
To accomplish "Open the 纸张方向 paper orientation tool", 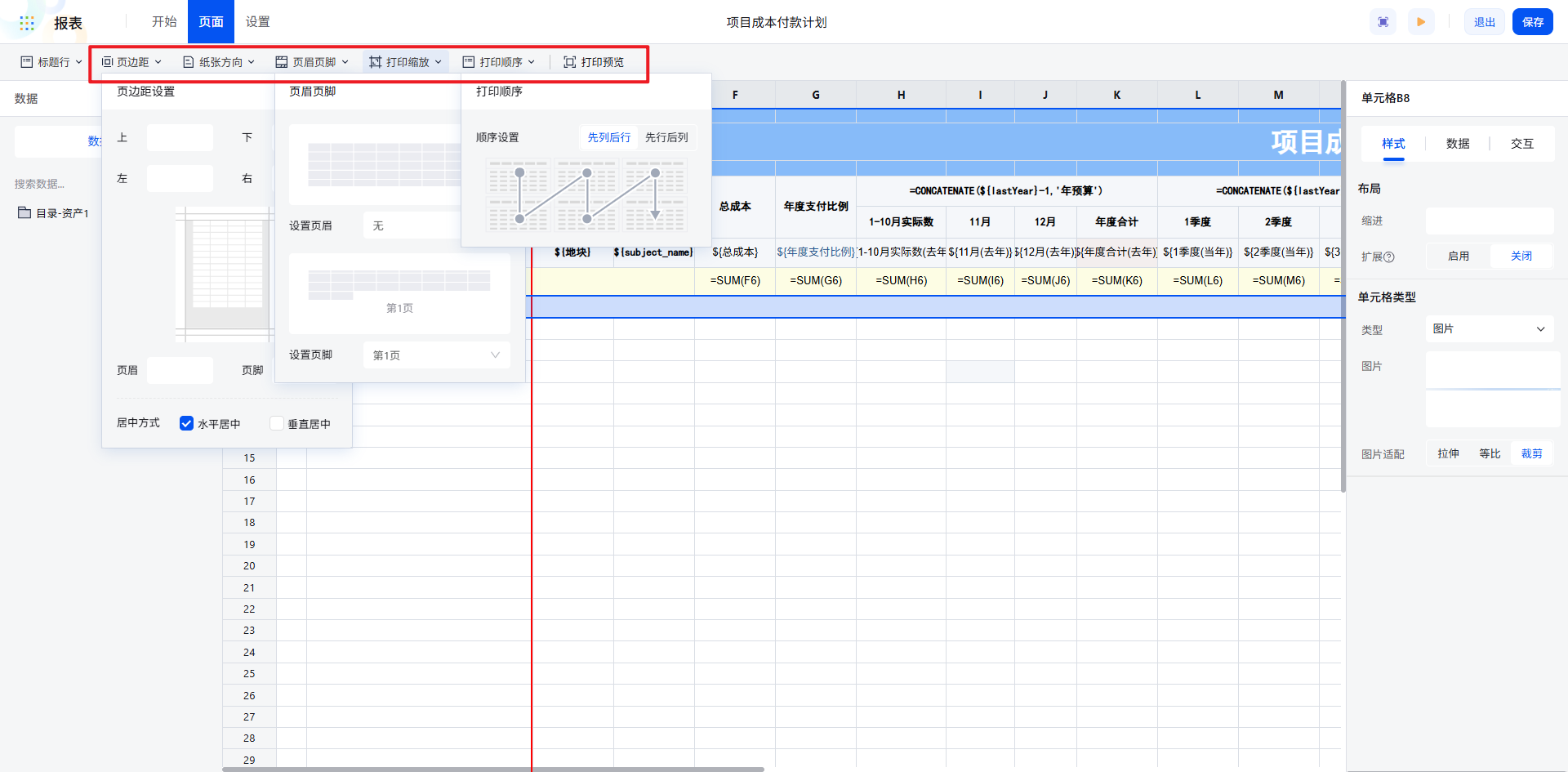I will pyautogui.click(x=219, y=62).
